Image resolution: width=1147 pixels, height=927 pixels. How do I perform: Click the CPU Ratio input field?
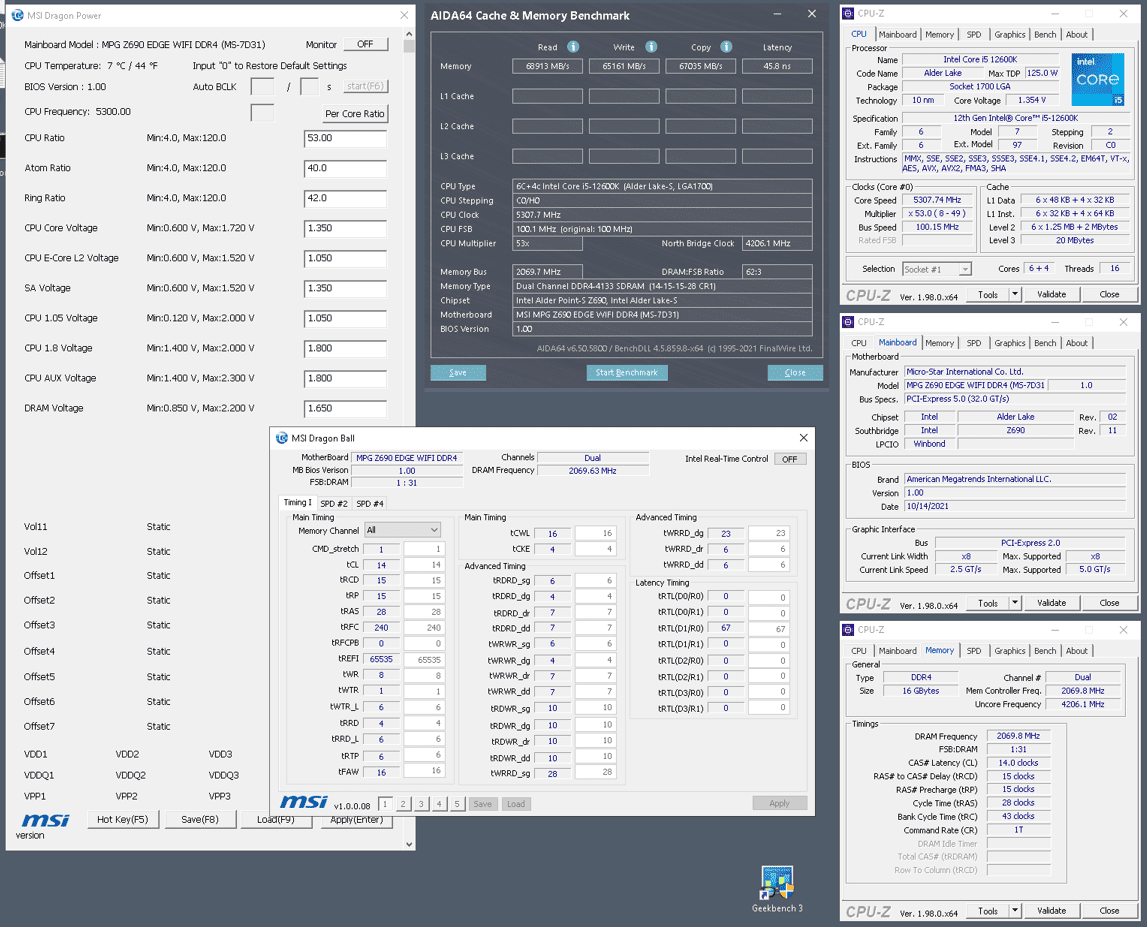pyautogui.click(x=345, y=139)
